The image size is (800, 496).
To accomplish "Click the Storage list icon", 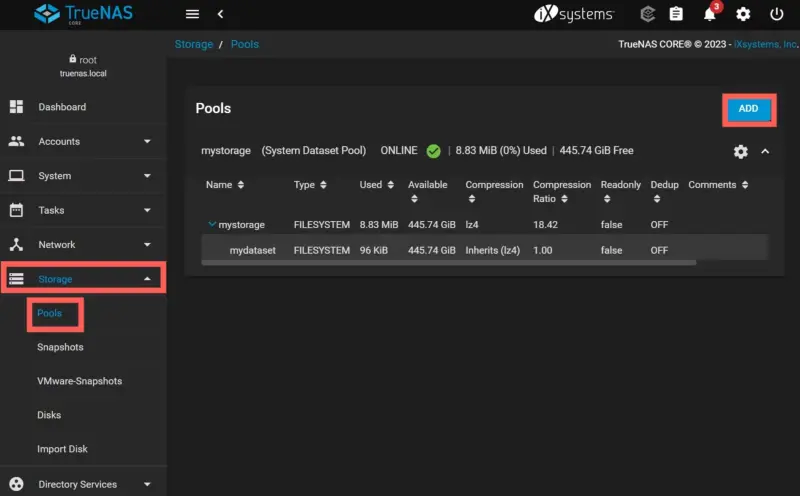I will pyautogui.click(x=16, y=279).
